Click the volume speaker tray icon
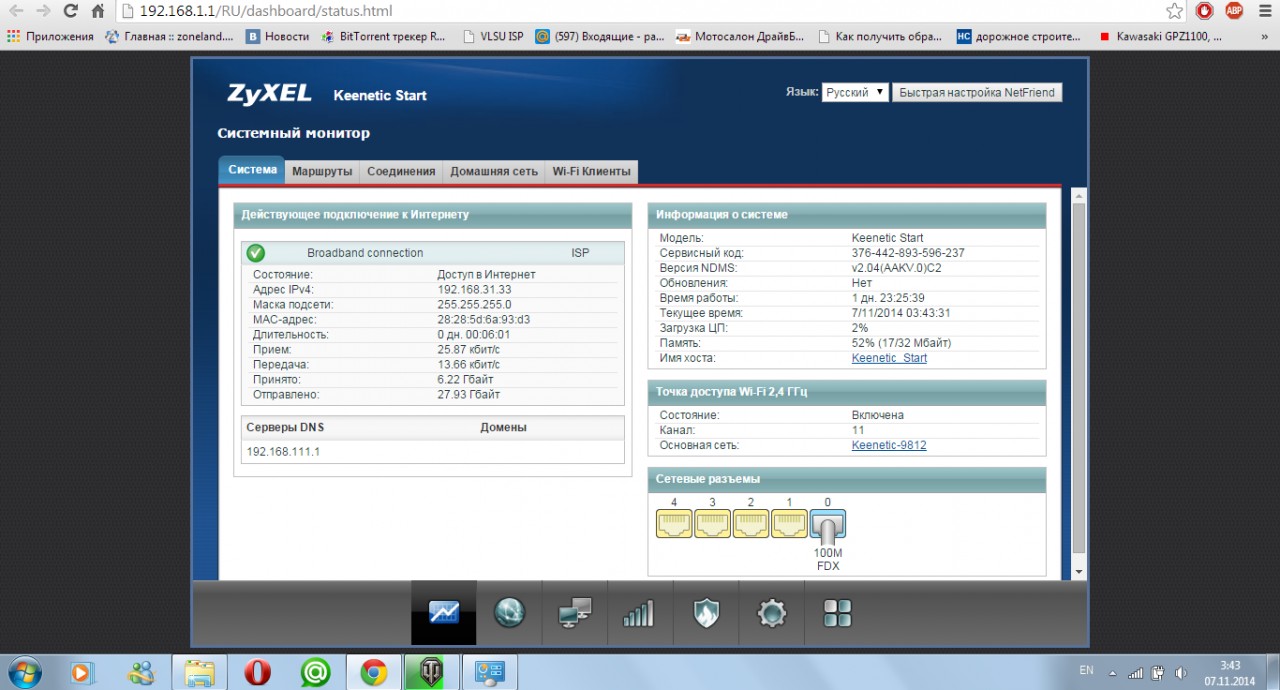The image size is (1280, 690). coord(1181,673)
